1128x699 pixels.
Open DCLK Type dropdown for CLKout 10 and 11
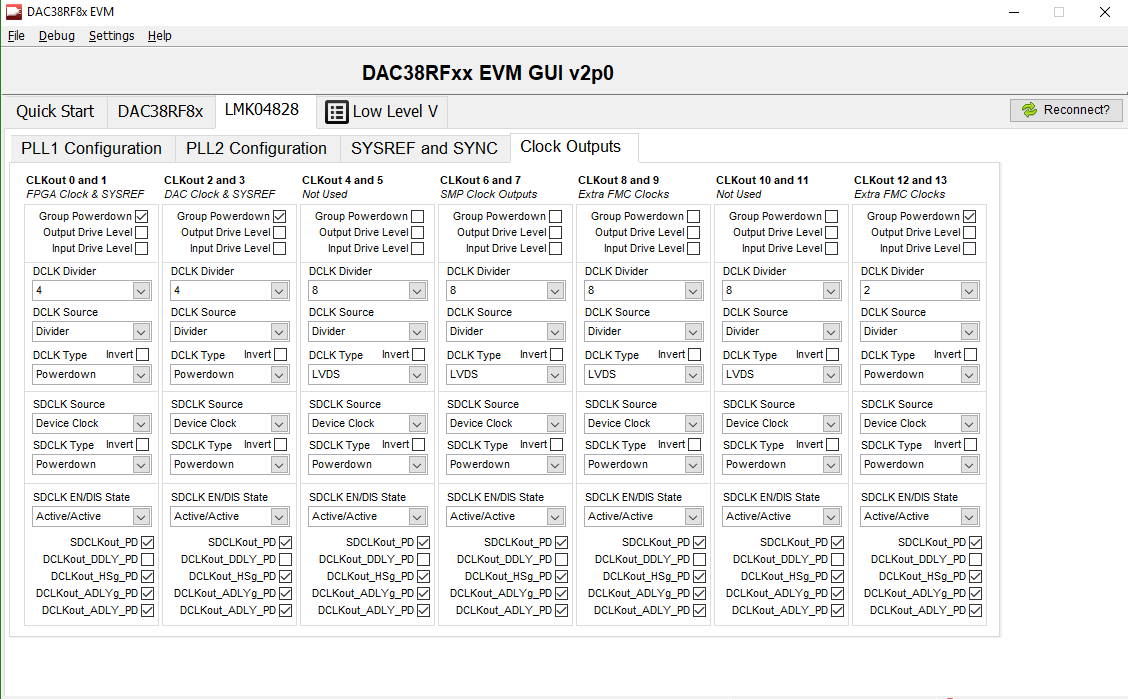coord(781,375)
